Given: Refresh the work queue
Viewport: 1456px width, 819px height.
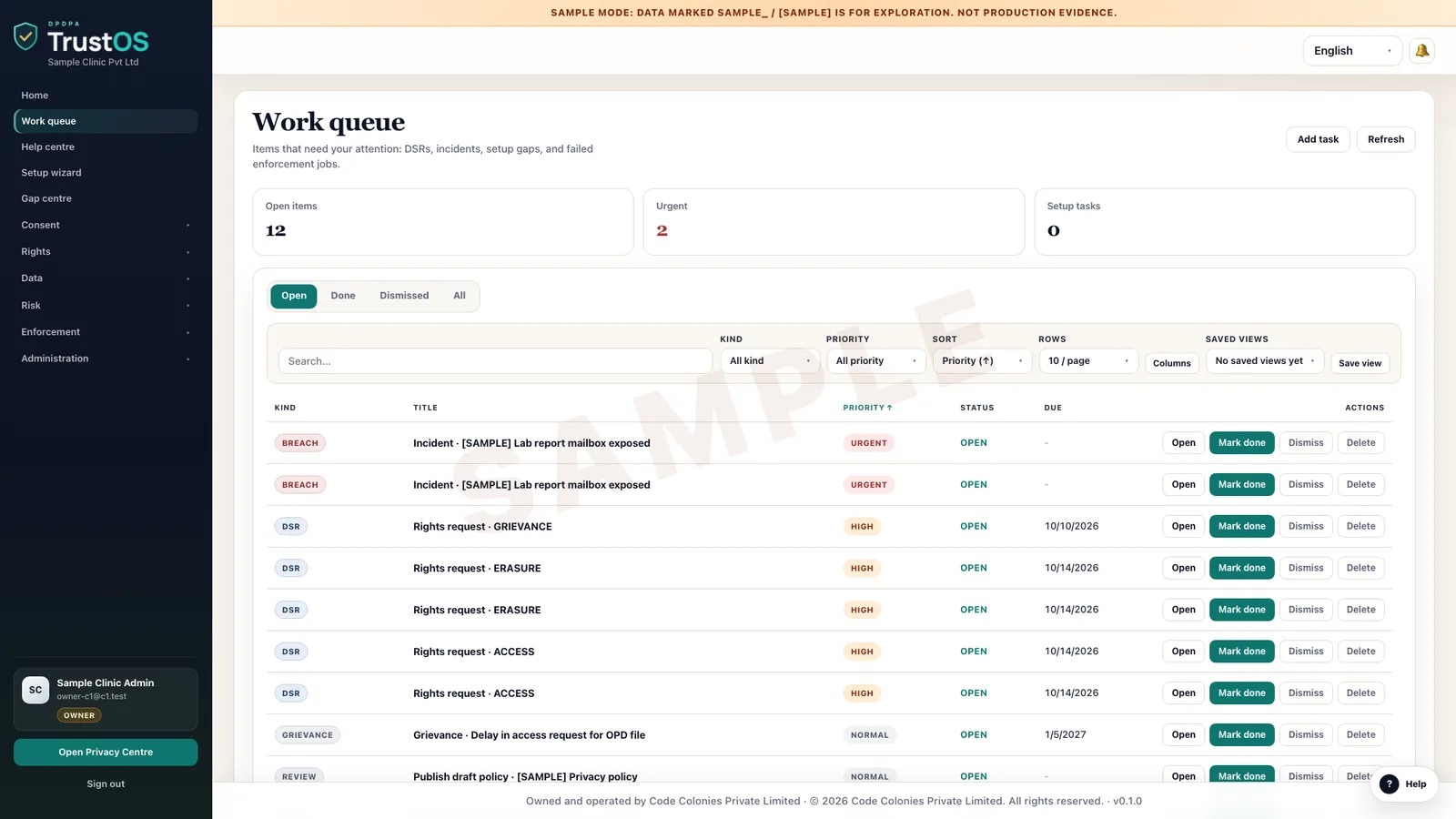Looking at the screenshot, I should (x=1386, y=139).
